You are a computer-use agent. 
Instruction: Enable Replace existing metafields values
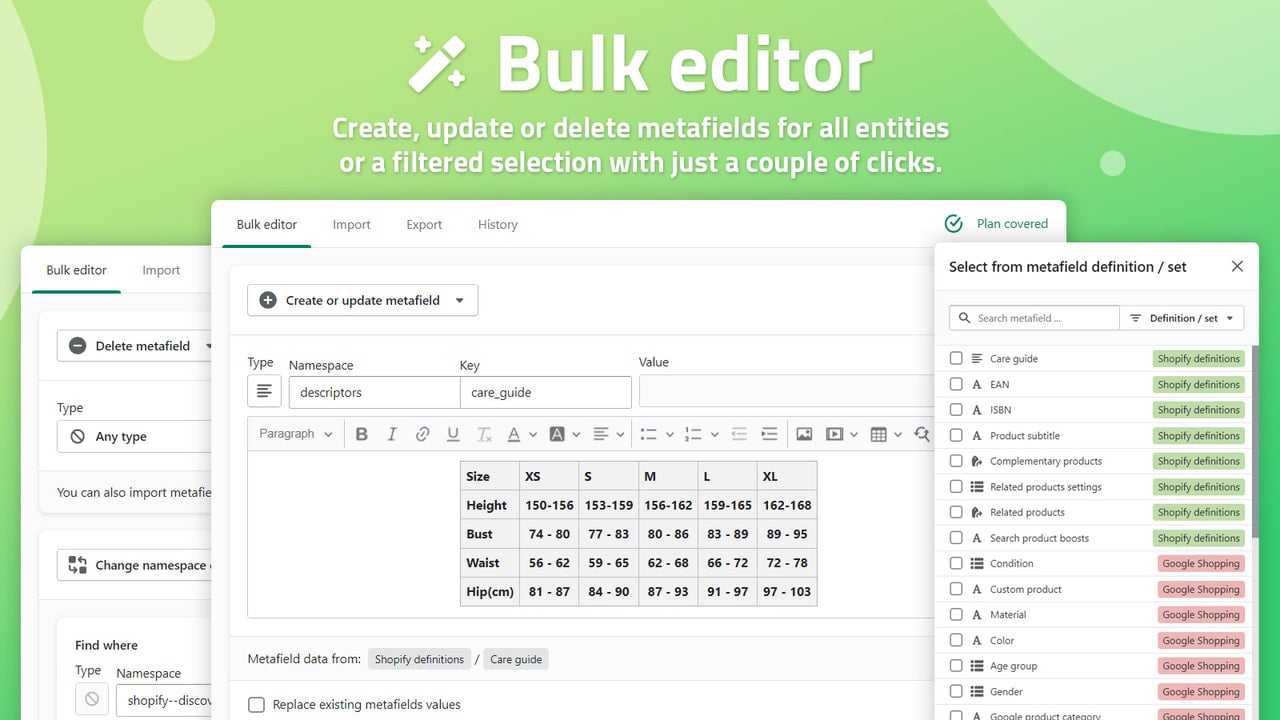click(x=256, y=705)
